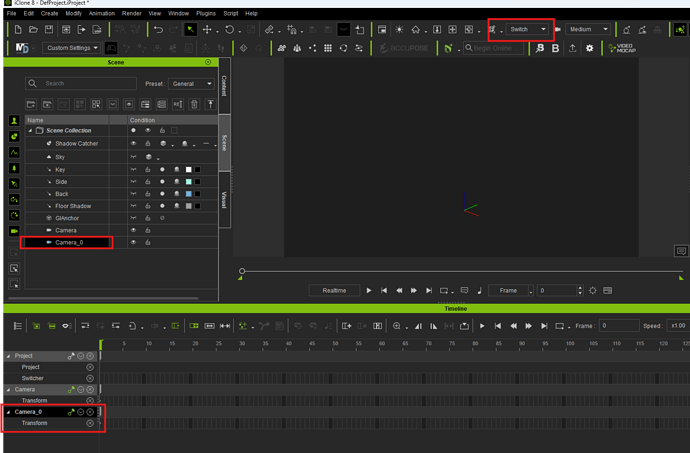Open the Medium quality dropdown
The height and width of the screenshot is (453, 690).
click(588, 29)
